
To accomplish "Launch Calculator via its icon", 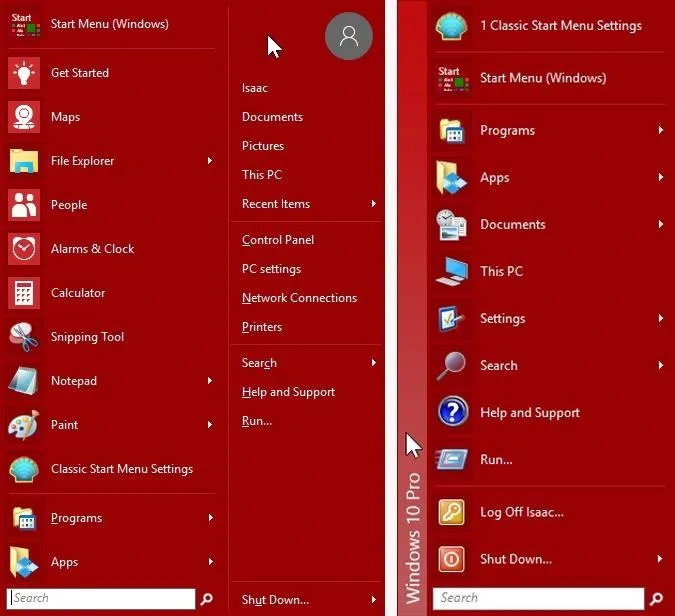I will click(24, 293).
